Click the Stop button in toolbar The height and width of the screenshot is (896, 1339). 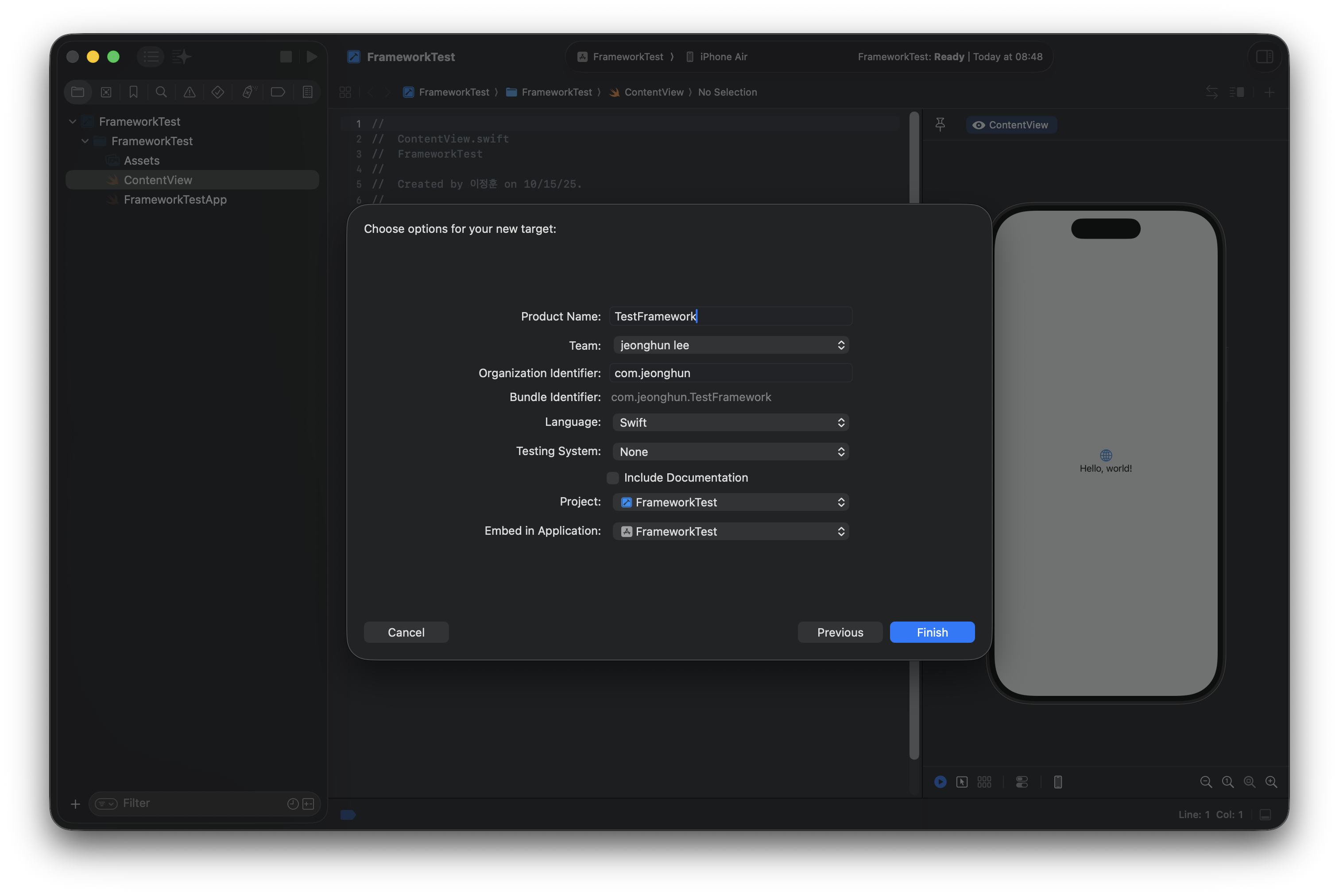click(x=286, y=57)
